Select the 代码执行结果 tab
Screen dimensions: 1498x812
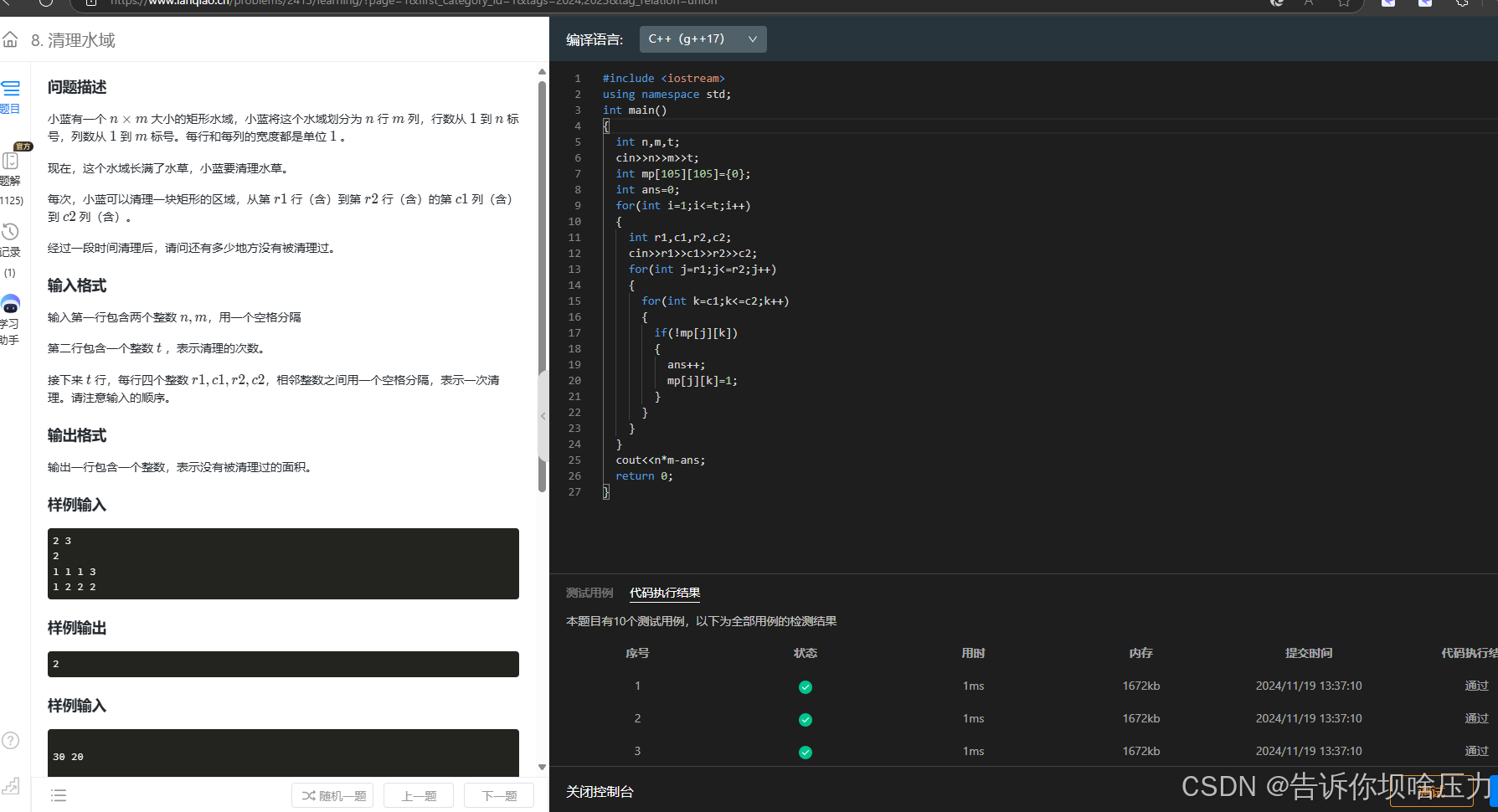tap(665, 593)
